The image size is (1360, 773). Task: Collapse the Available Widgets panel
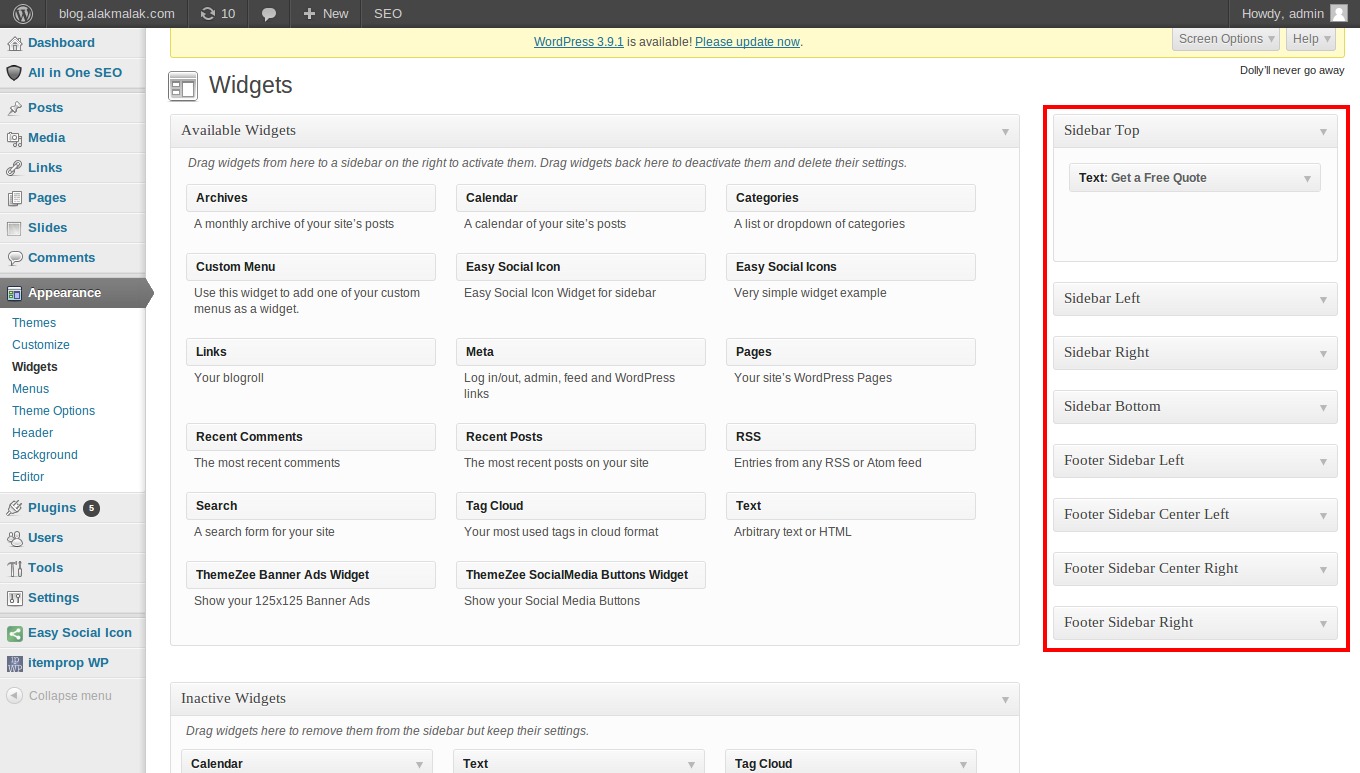coord(1005,130)
